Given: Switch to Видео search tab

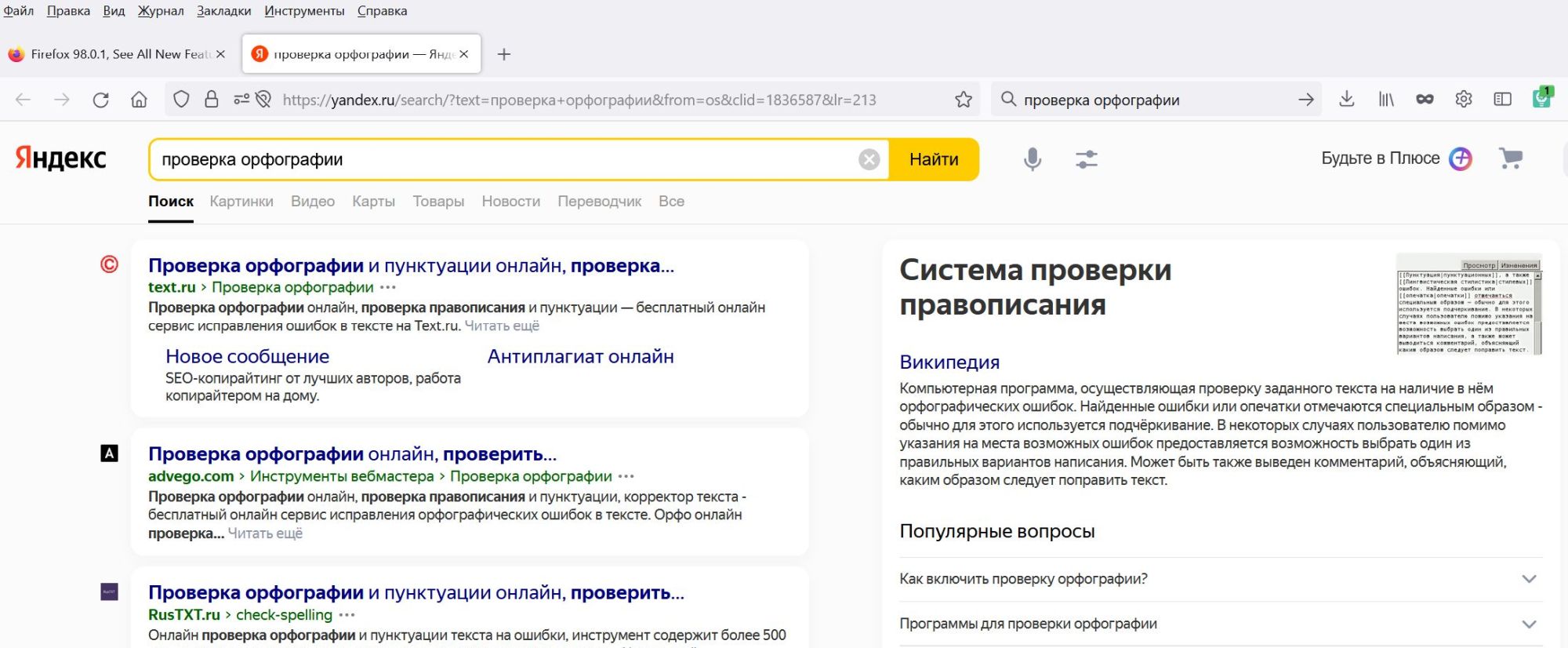Looking at the screenshot, I should pyautogui.click(x=313, y=202).
